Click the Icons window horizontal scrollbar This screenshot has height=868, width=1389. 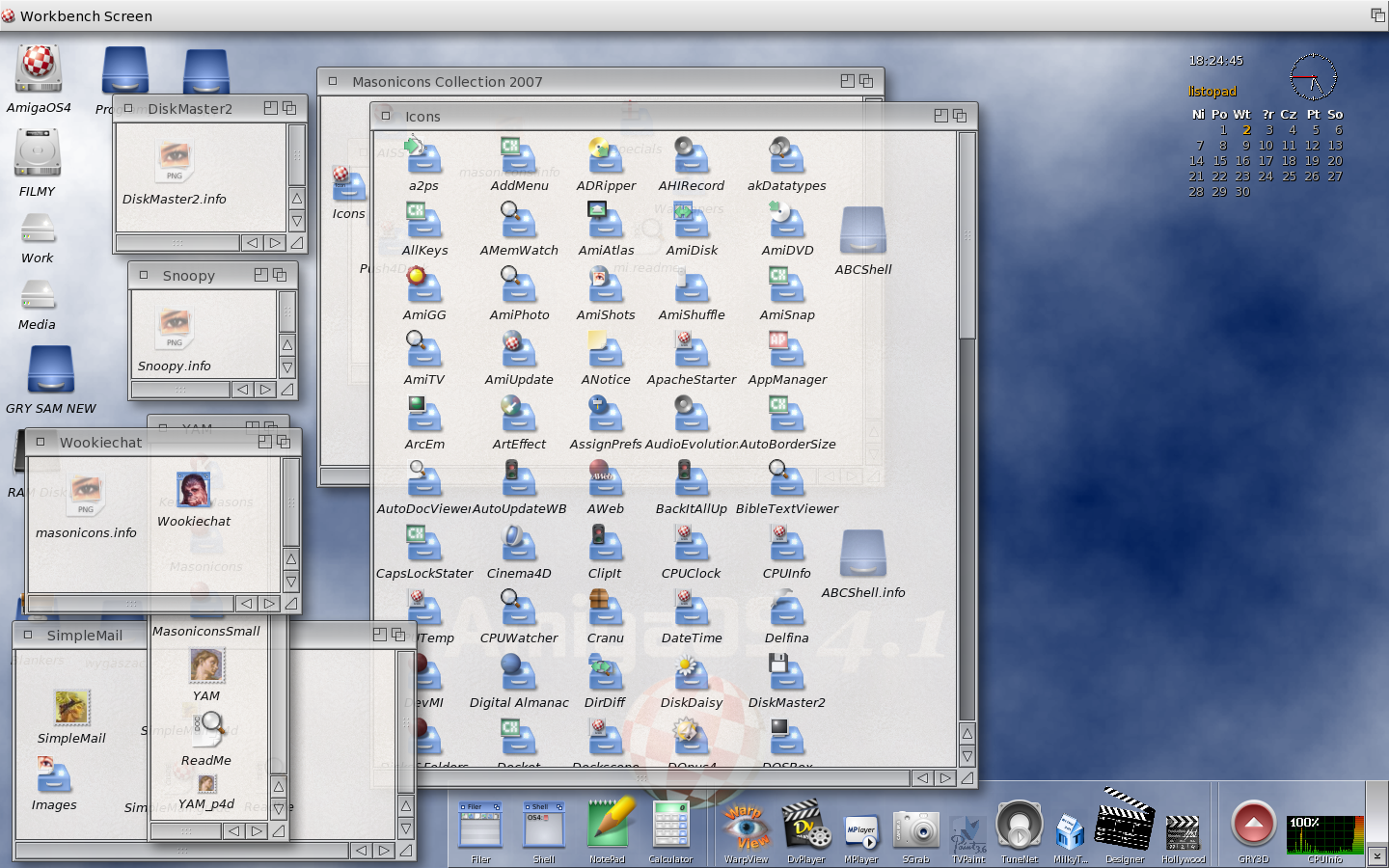tap(641, 777)
